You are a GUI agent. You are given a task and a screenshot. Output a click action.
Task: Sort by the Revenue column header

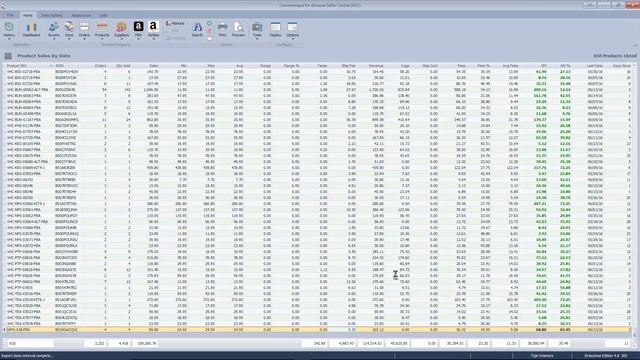(x=372, y=66)
